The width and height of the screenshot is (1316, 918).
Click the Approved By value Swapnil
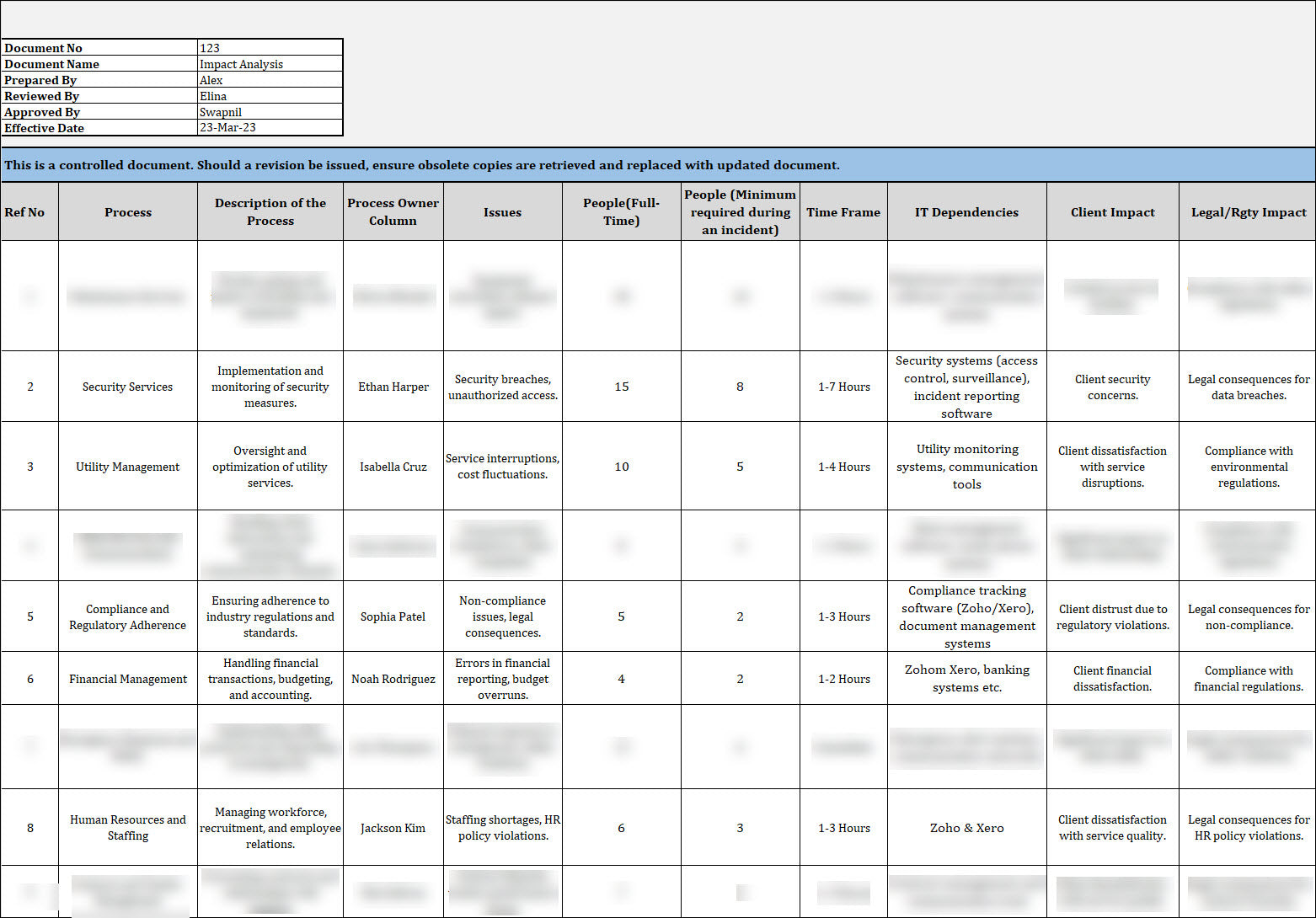pos(270,112)
